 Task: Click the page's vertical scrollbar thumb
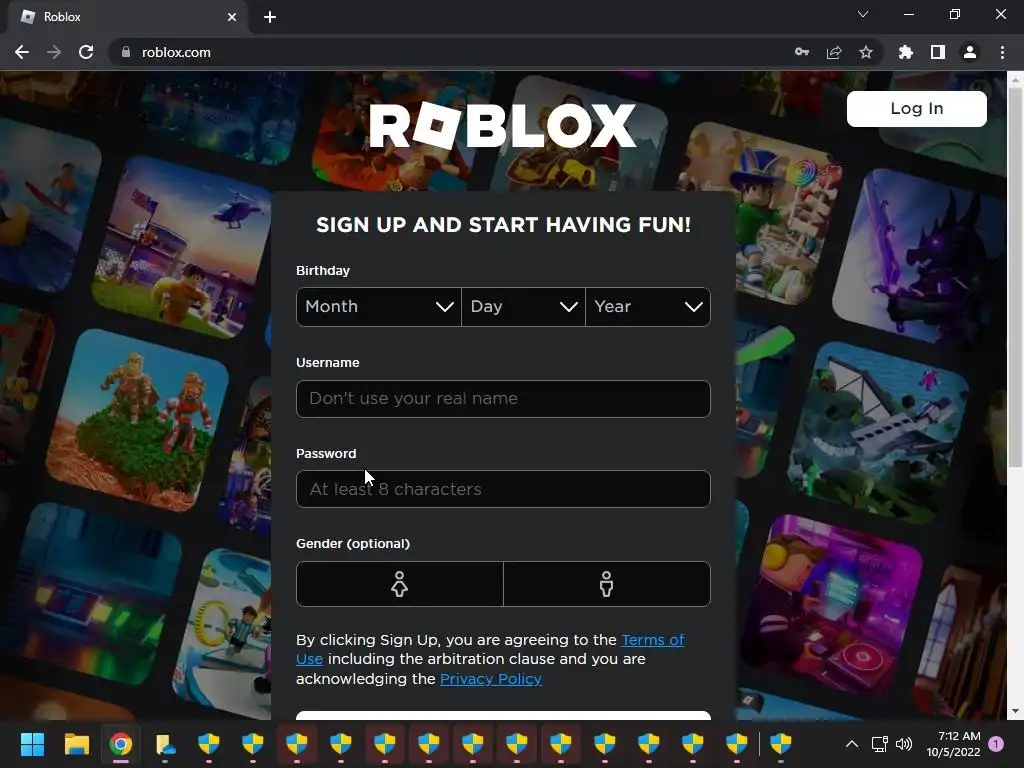click(x=1015, y=278)
